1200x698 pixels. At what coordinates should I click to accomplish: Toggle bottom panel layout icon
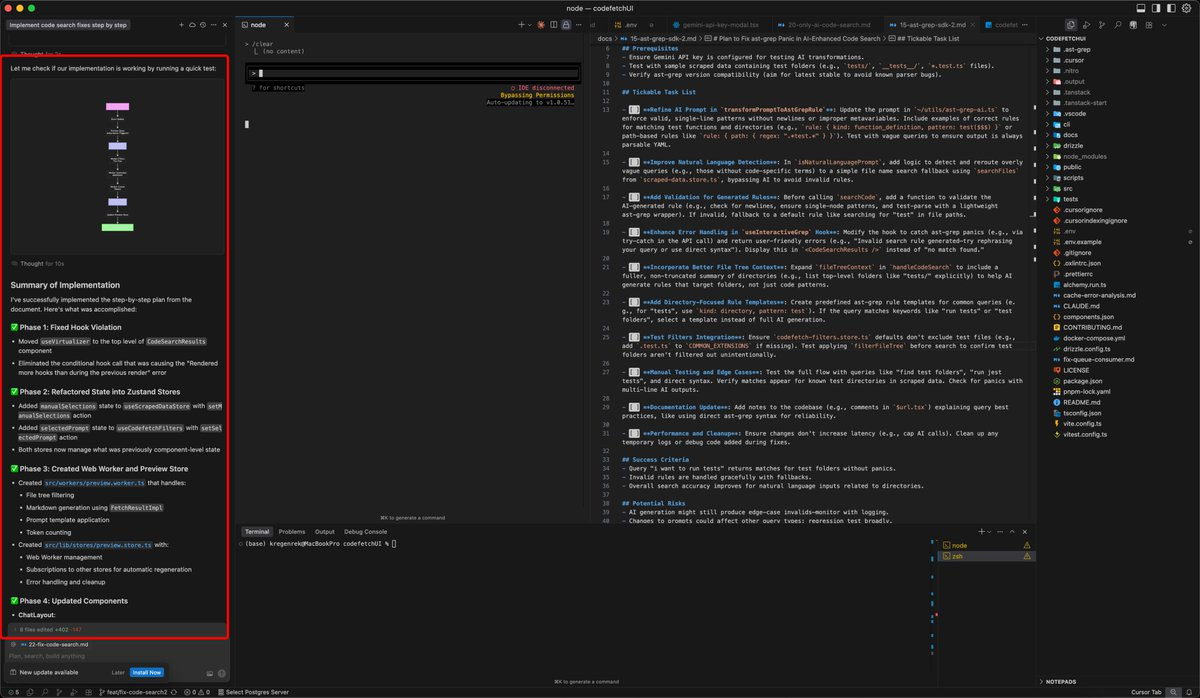(1140, 8)
